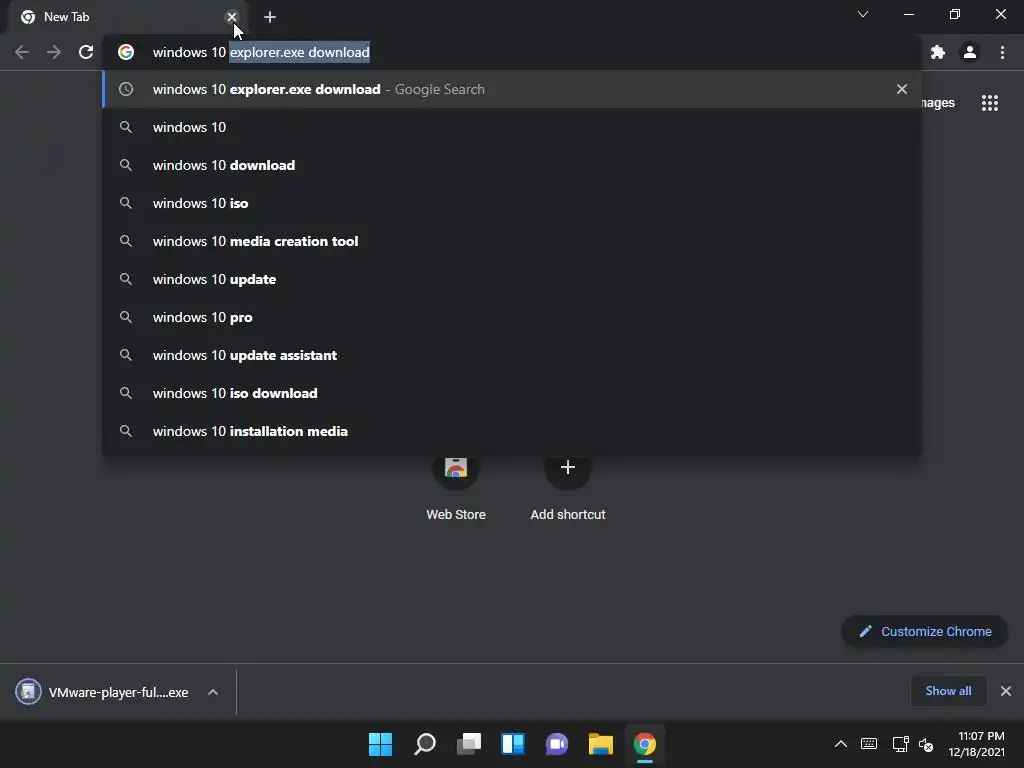This screenshot has height=768, width=1024.
Task: Open Chrome three-dot menu
Action: coord(1002,52)
